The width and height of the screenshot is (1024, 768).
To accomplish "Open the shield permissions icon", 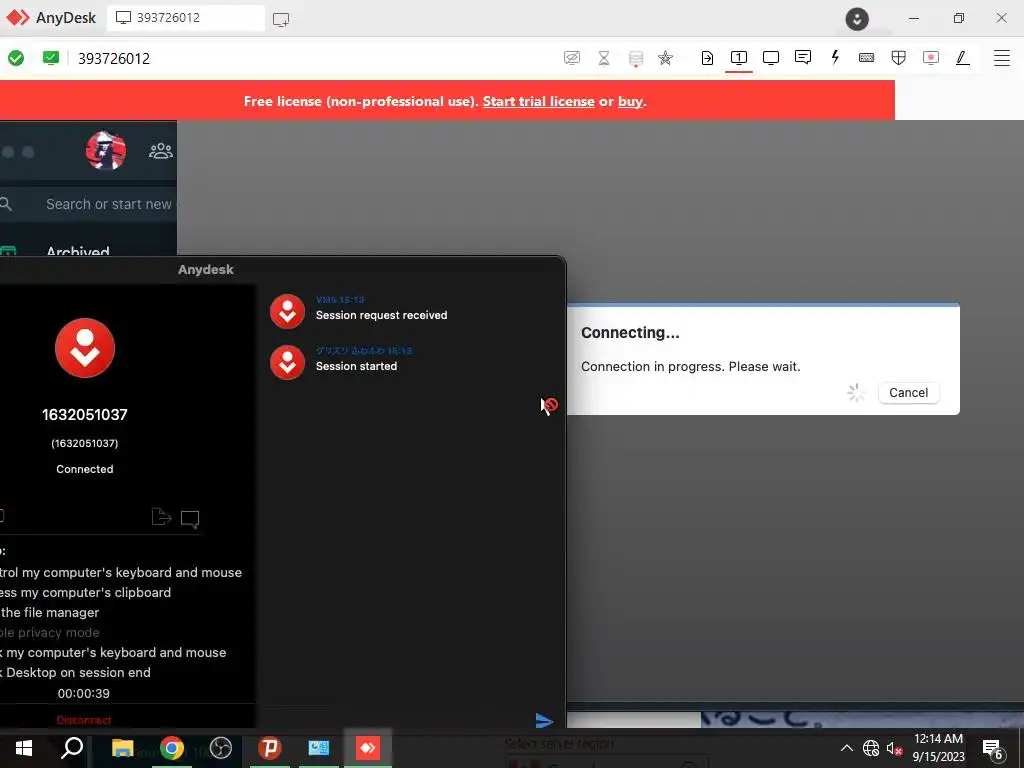I will [x=899, y=57].
